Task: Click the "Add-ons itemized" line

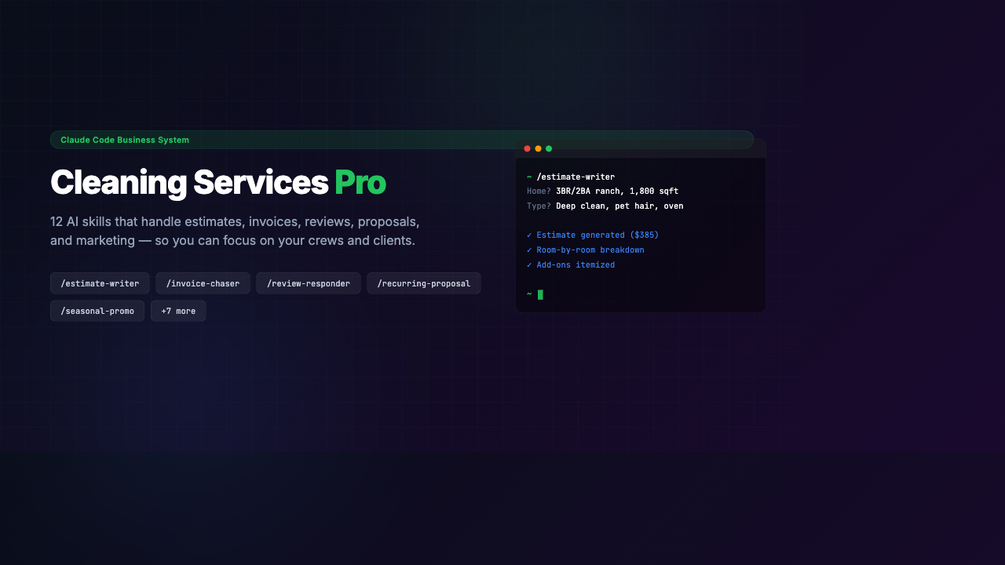Action: click(570, 265)
